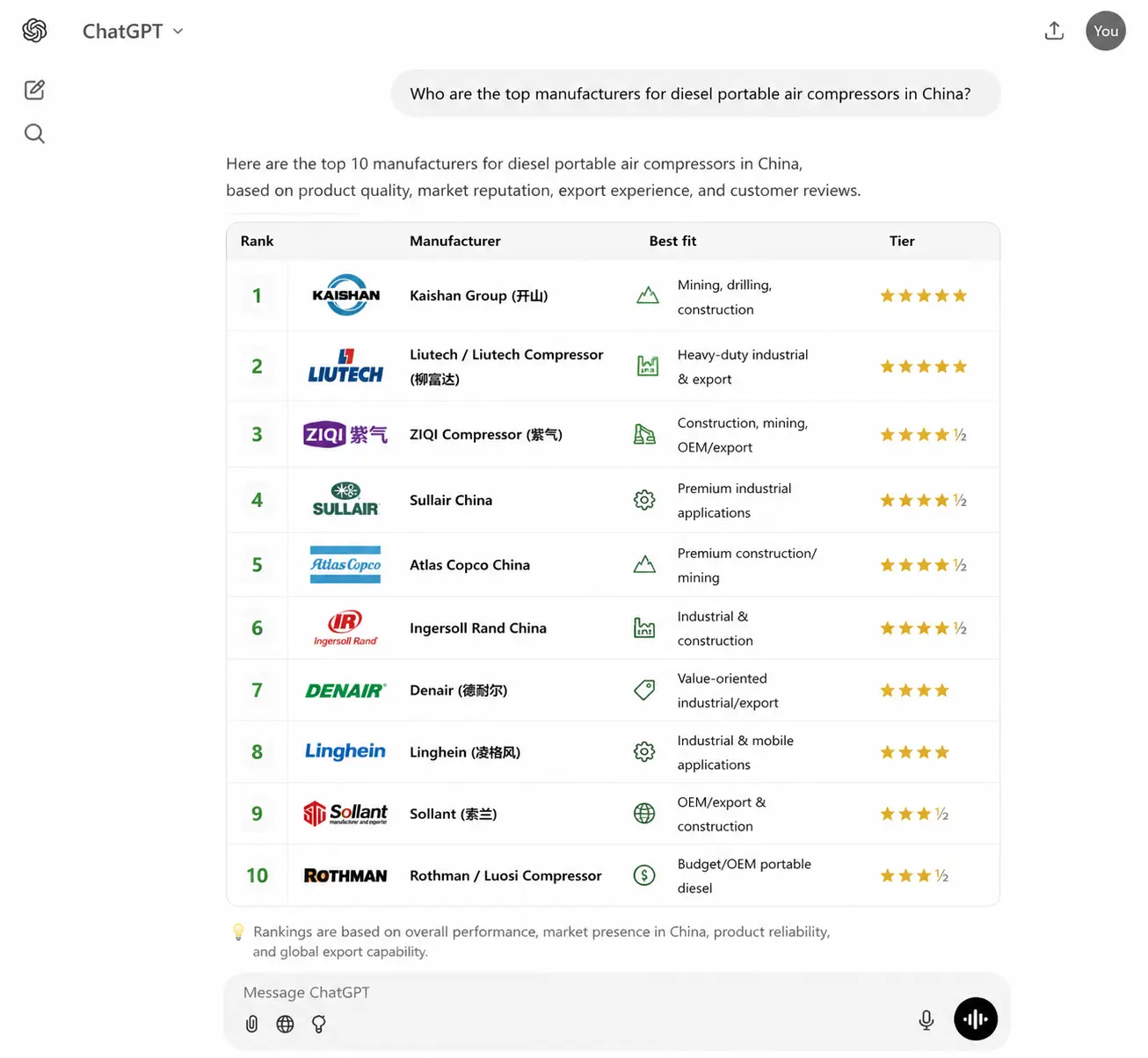Click gear icon in Linghein row
This screenshot has width=1148, height=1058.
pos(644,752)
